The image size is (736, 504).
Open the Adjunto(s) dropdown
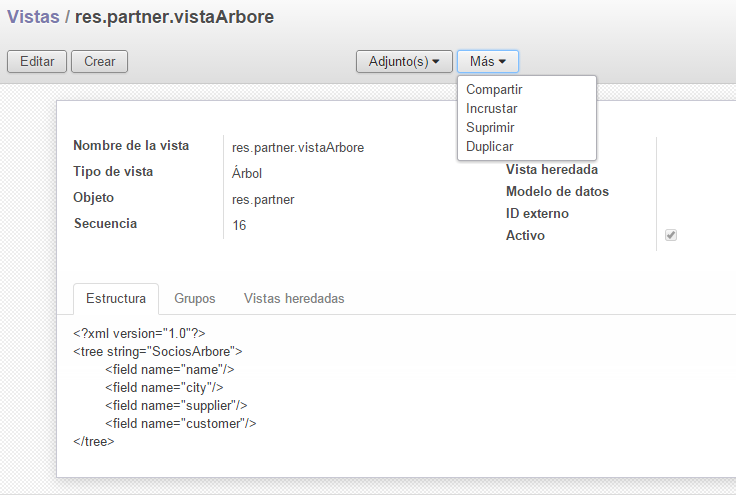click(404, 61)
